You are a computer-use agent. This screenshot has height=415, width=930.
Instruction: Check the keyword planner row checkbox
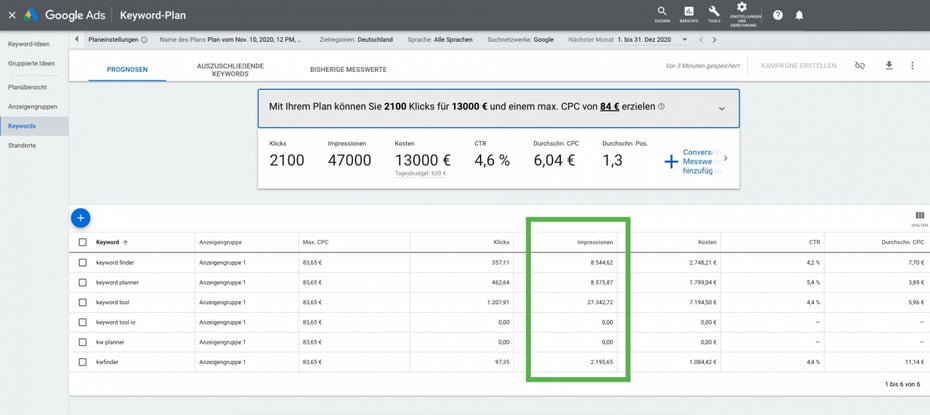pos(82,282)
